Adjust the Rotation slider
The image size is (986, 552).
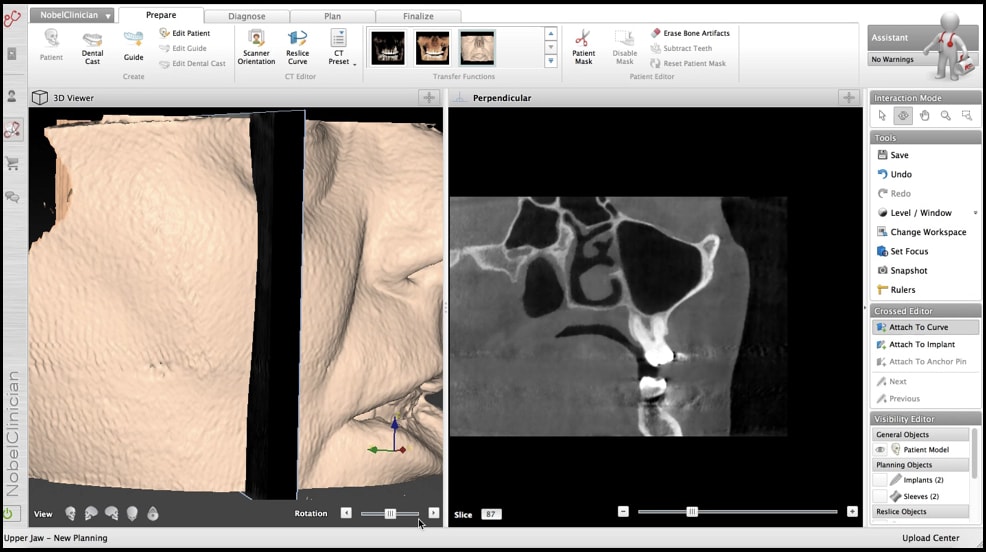(390, 514)
